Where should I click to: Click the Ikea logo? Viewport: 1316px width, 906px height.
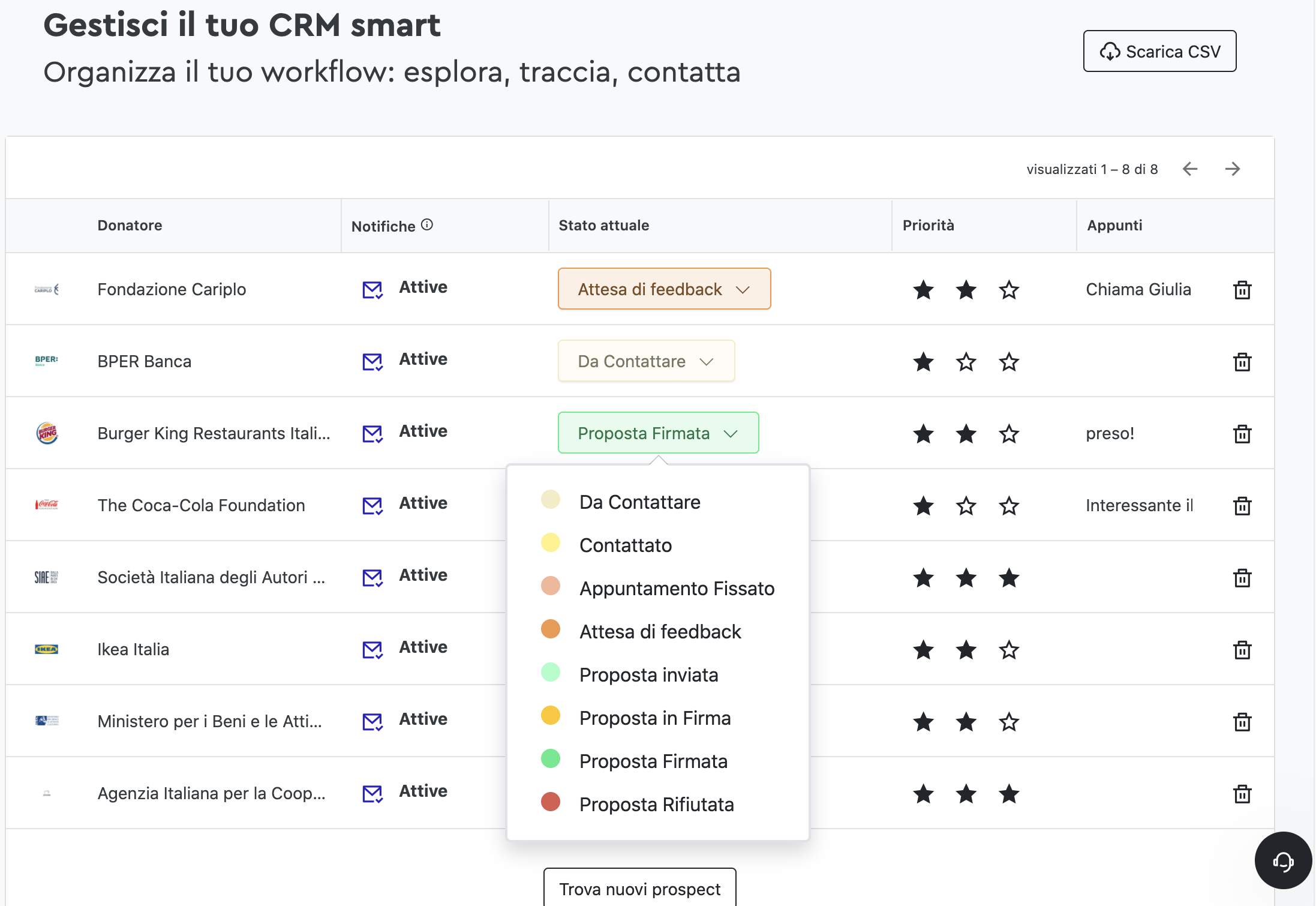pos(47,649)
